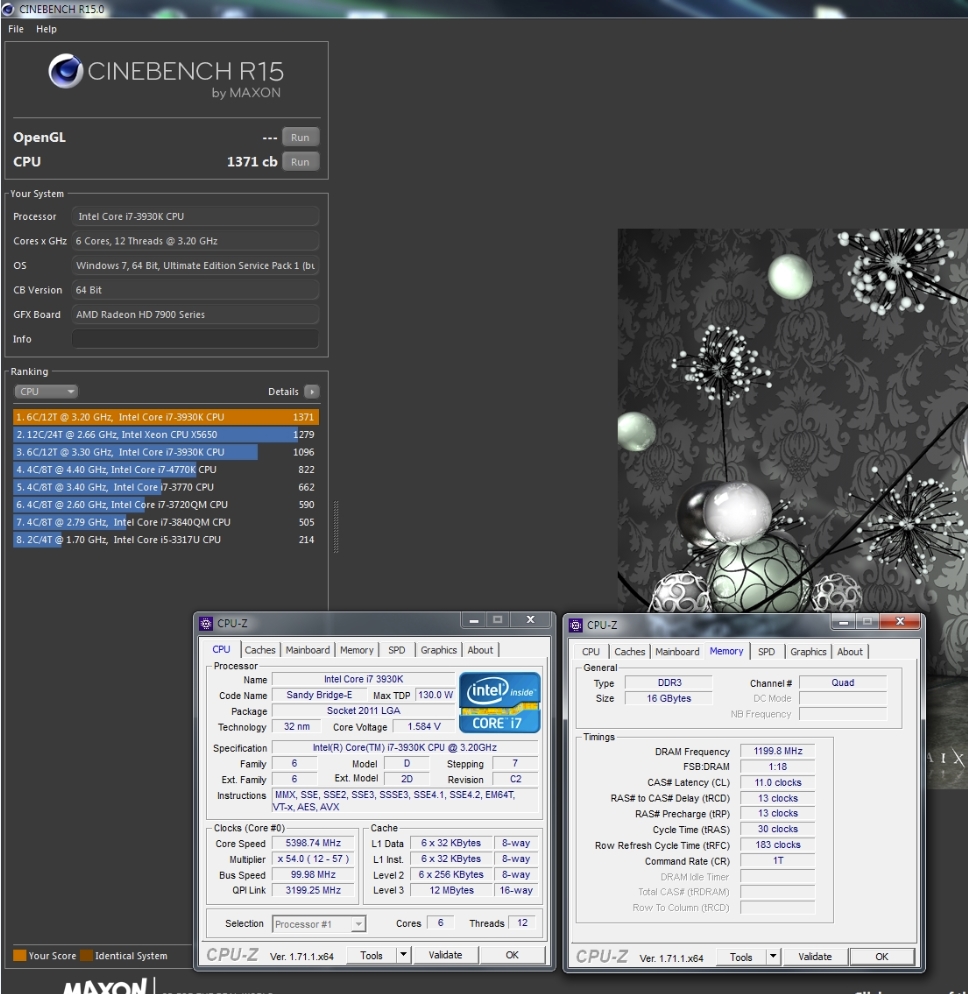Switch to CPU tab in right CPU-Z window
Image resolution: width=968 pixels, height=994 pixels.
(591, 652)
